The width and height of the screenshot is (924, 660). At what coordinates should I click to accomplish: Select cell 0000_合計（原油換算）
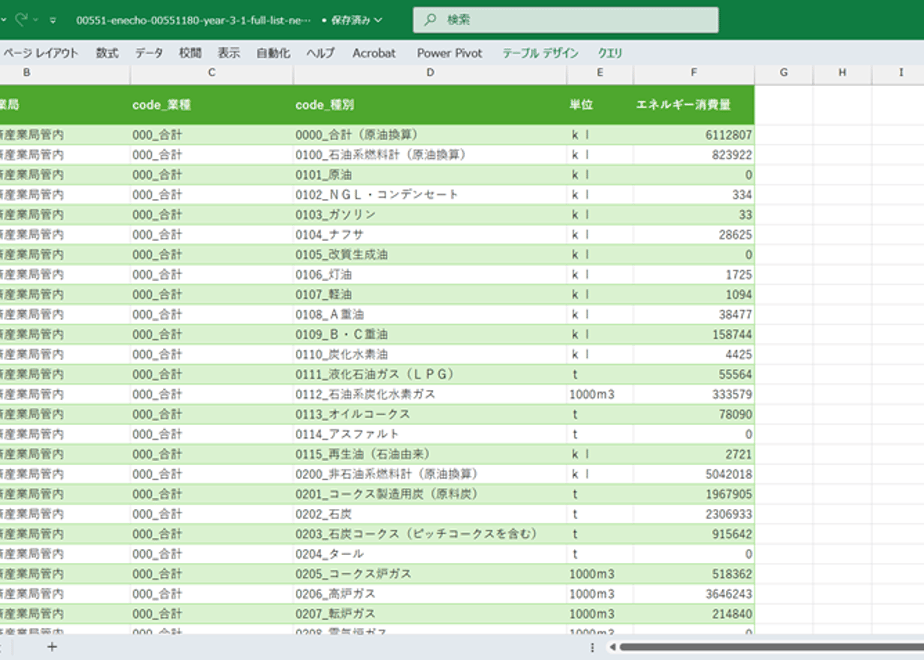430,135
